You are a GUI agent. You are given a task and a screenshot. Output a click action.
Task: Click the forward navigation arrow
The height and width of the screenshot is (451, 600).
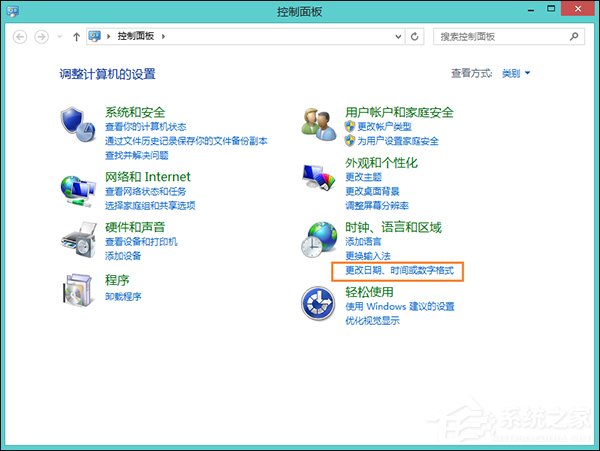coord(41,37)
